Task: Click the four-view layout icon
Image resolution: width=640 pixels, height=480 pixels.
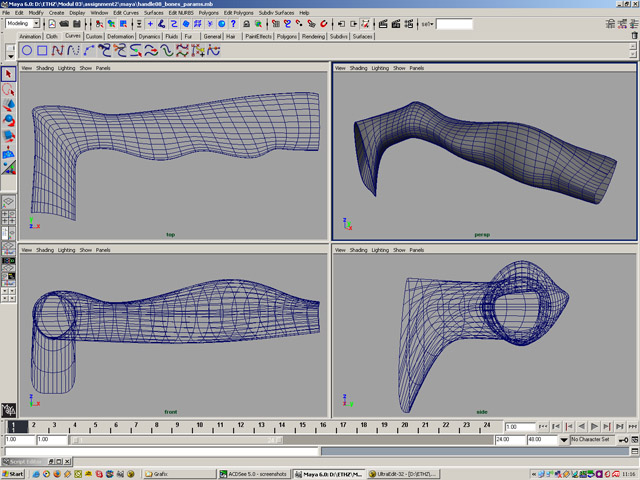Action: pyautogui.click(x=9, y=217)
